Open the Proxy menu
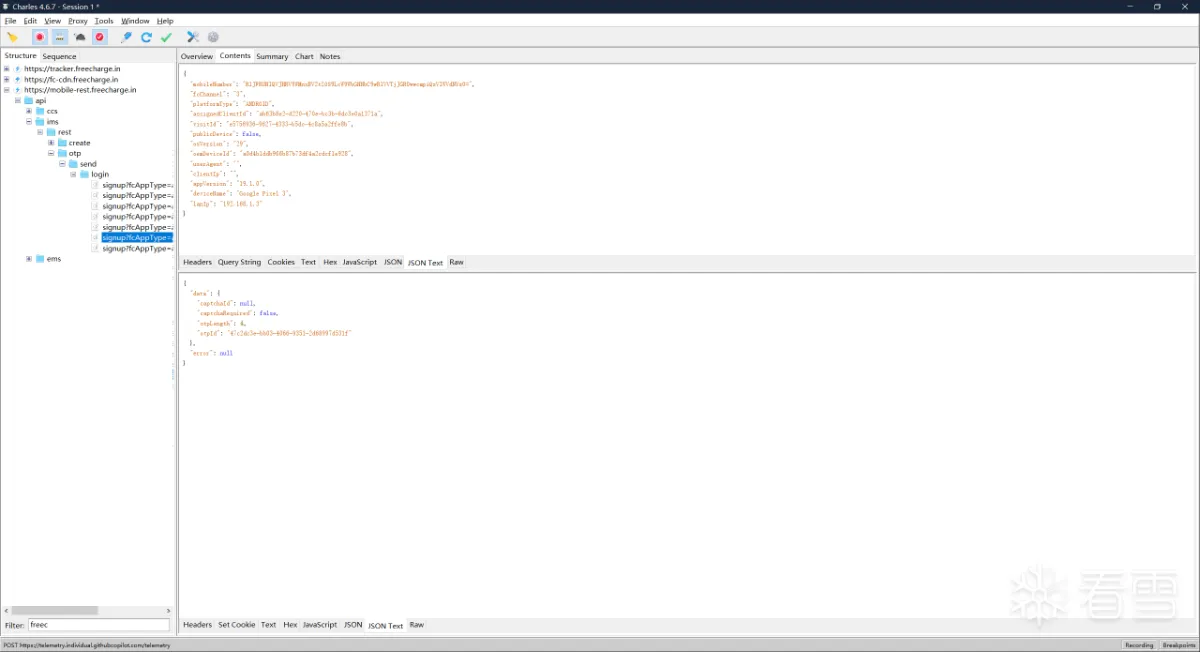 [77, 21]
